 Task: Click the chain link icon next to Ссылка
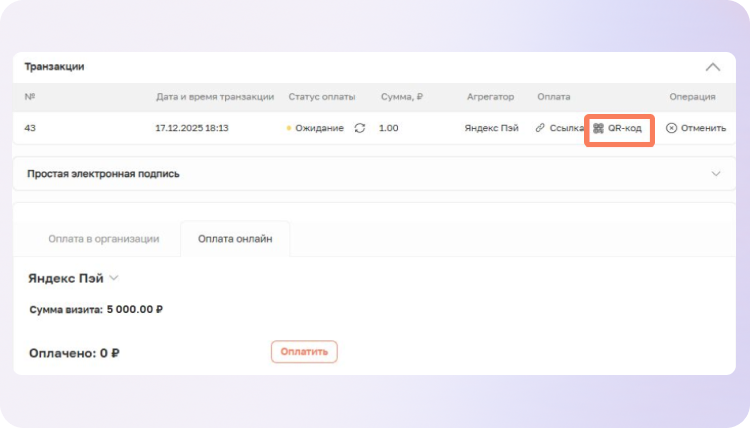pos(540,128)
